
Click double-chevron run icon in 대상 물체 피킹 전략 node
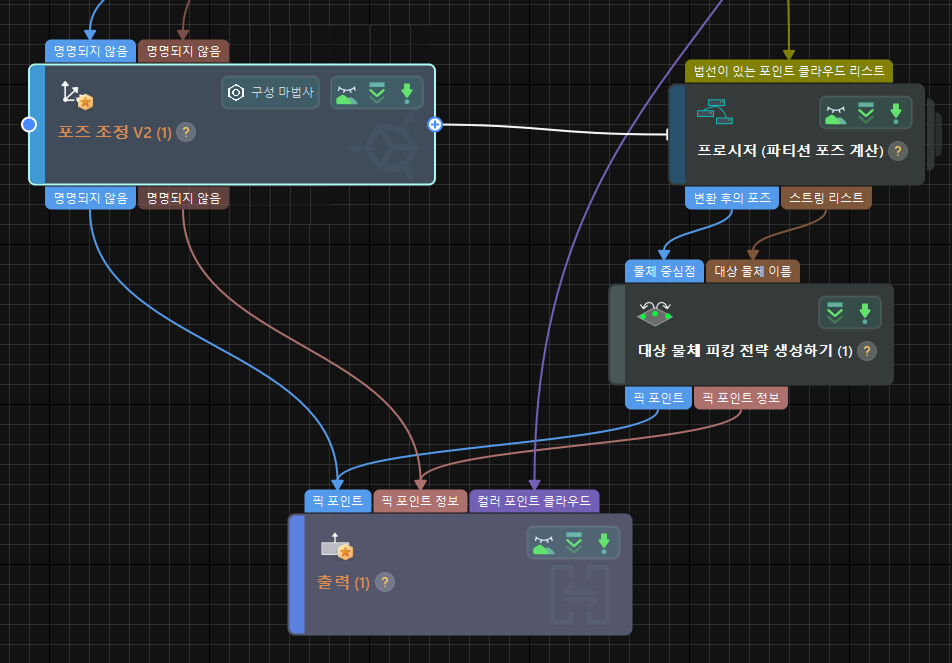click(x=835, y=313)
